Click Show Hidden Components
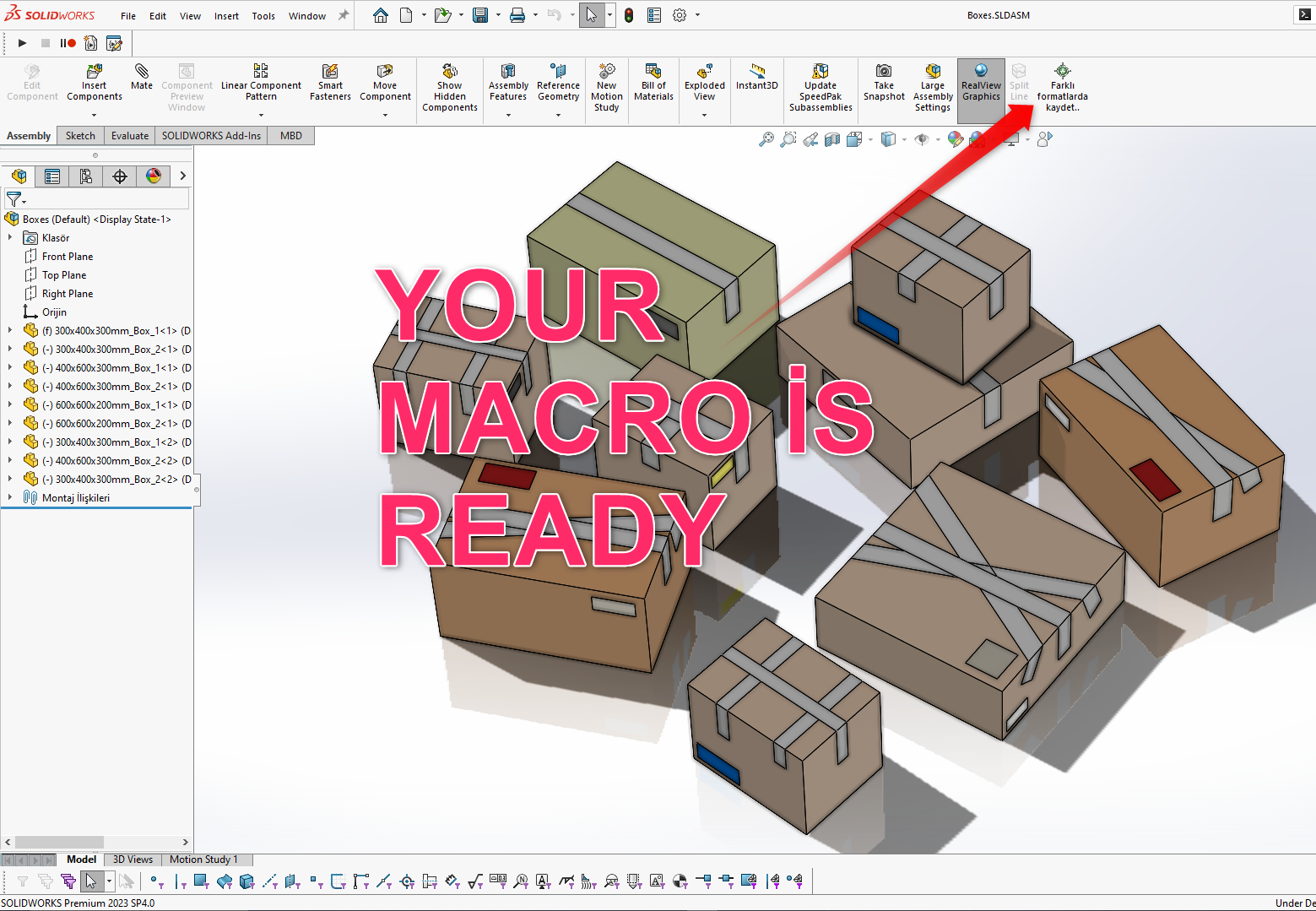The image size is (1316, 911). click(450, 88)
